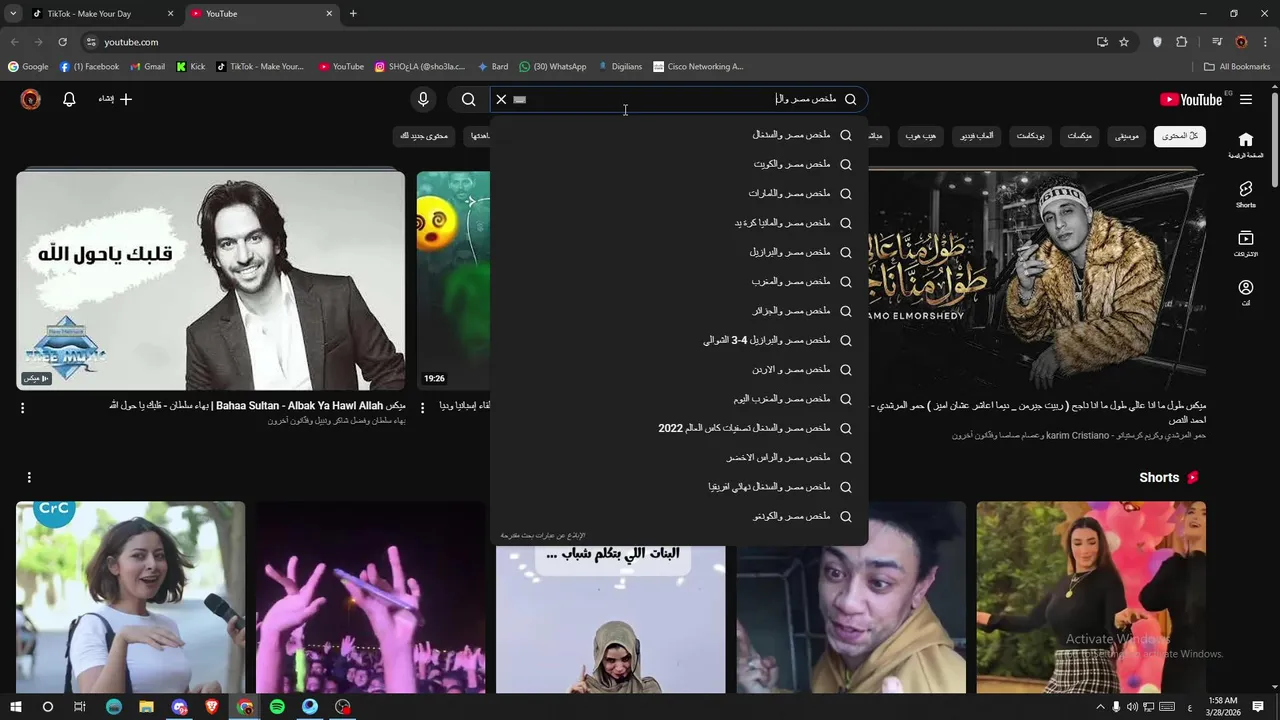Open the Short captioned البنات اللي بتكلم شباب
Image resolution: width=1280 pixels, height=720 pixels.
point(610,619)
